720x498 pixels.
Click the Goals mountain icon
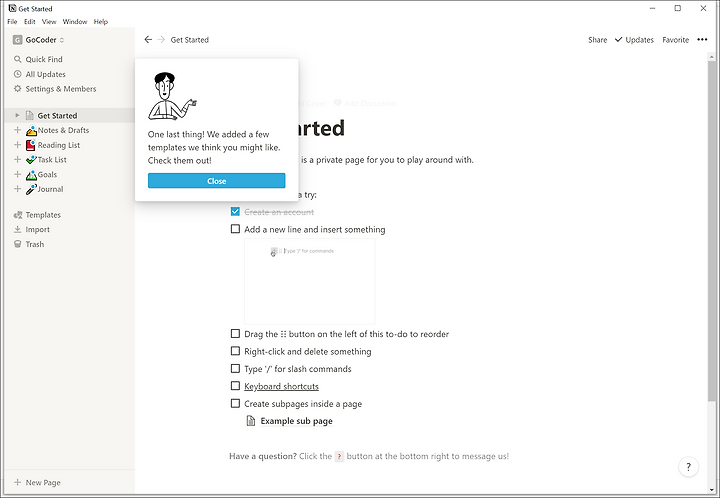(31, 174)
